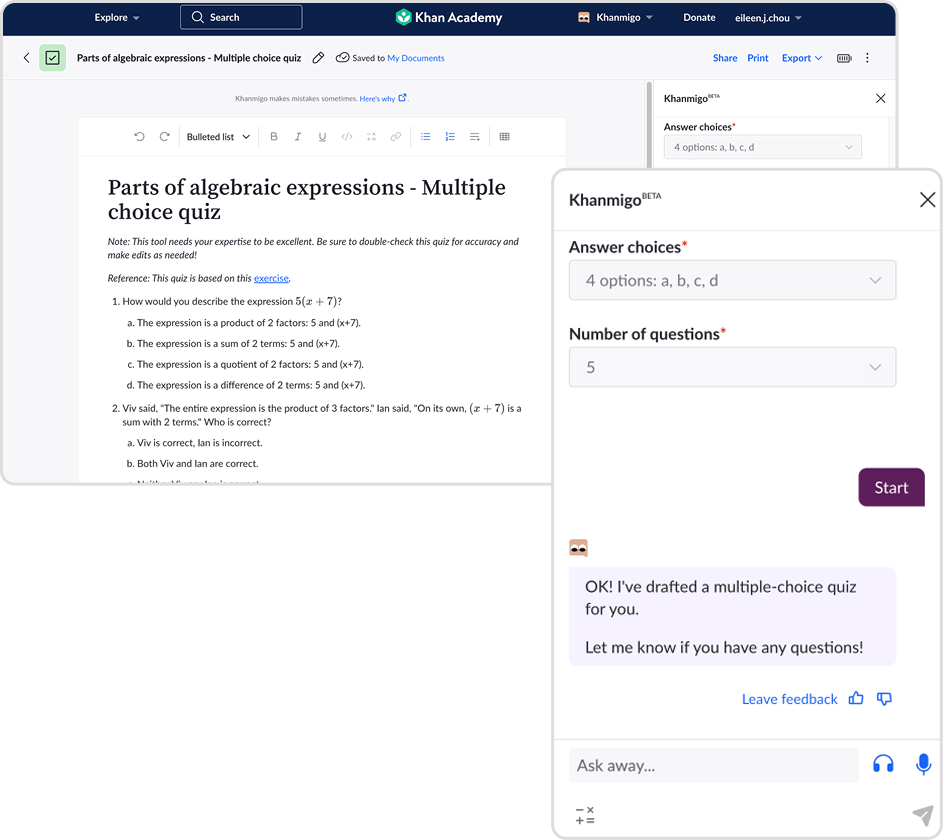
Task: Open the Leave feedback link
Action: click(x=789, y=699)
